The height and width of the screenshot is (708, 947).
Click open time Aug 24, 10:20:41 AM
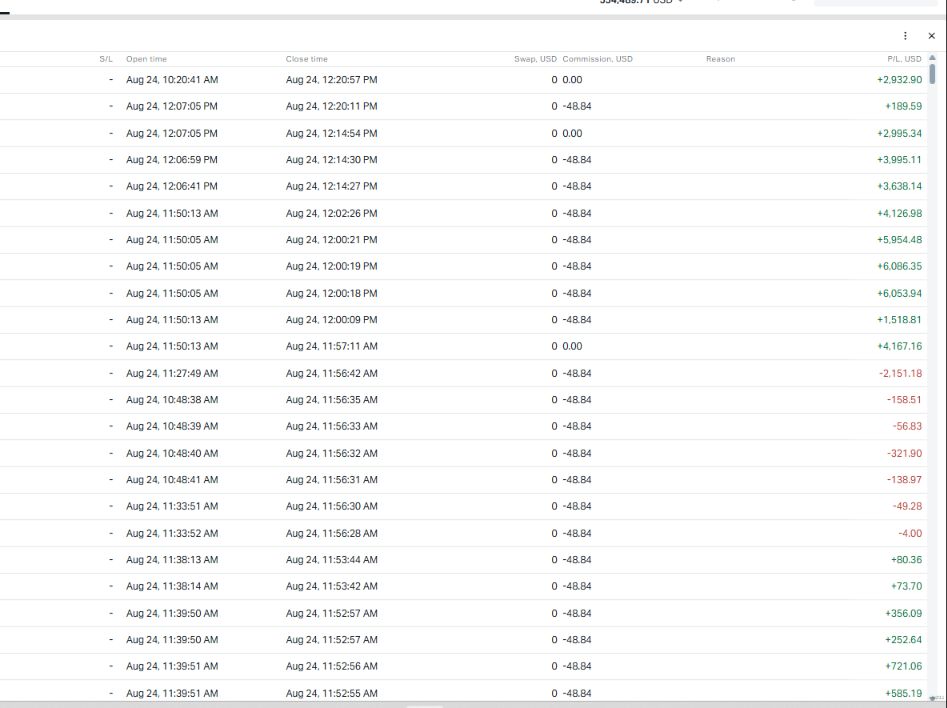click(172, 80)
